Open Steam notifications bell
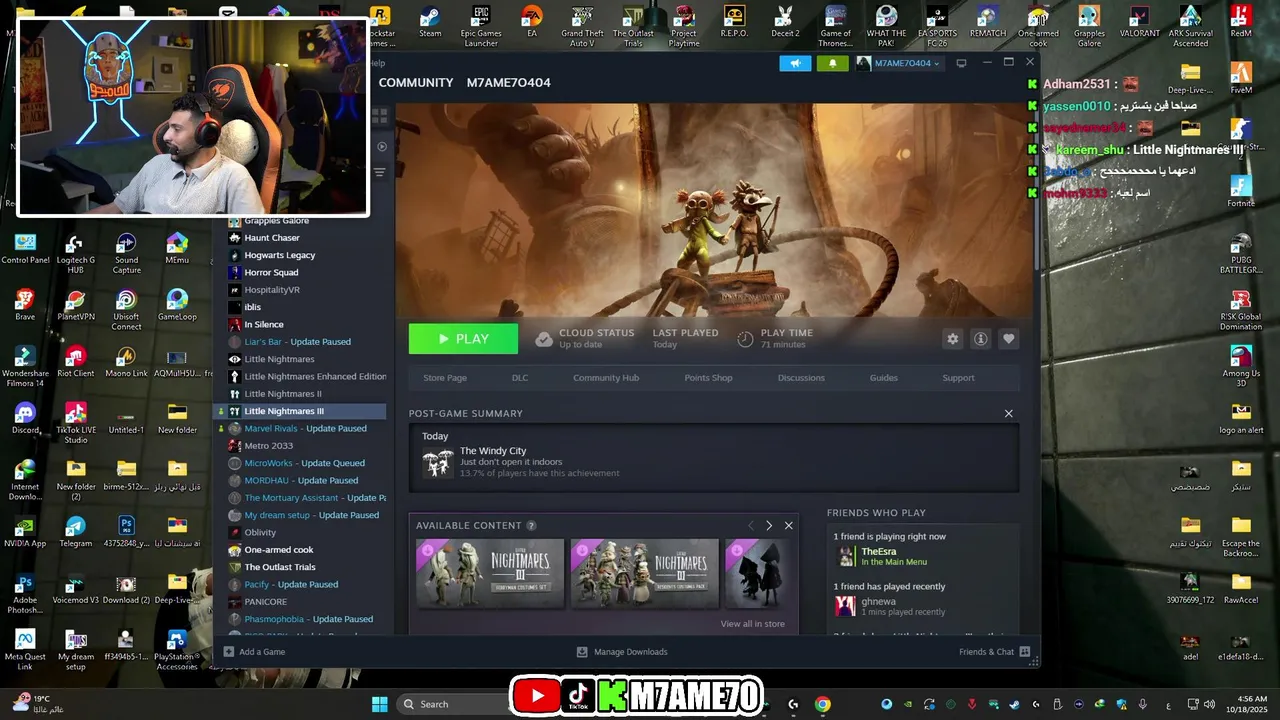Image resolution: width=1280 pixels, height=720 pixels. coord(832,63)
